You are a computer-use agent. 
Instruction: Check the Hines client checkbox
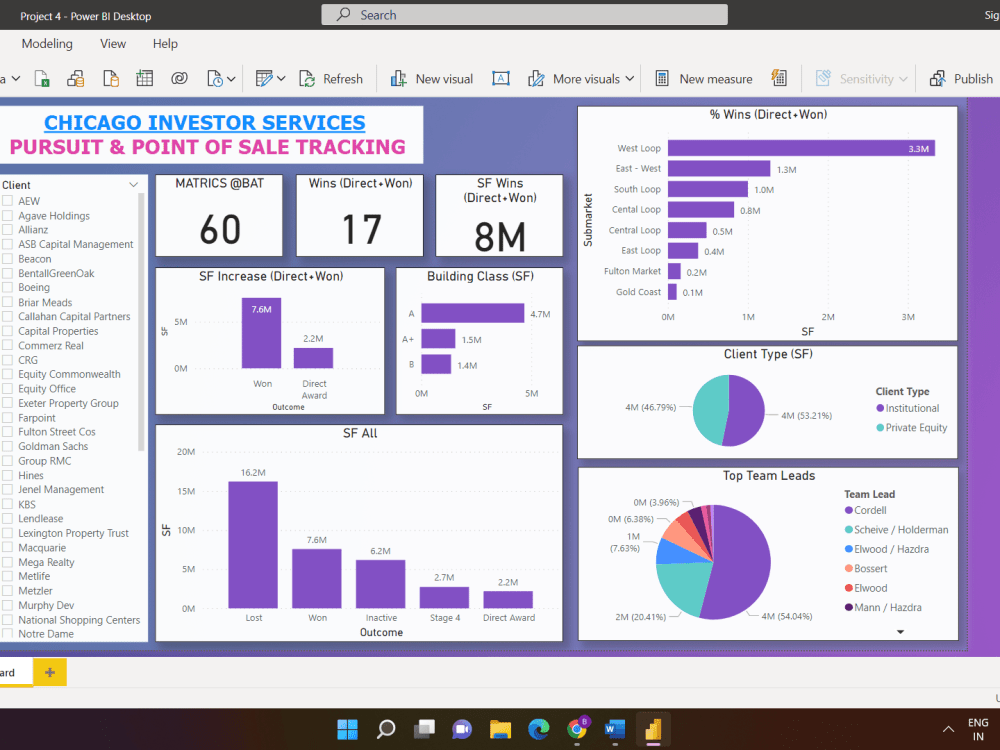pos(8,475)
